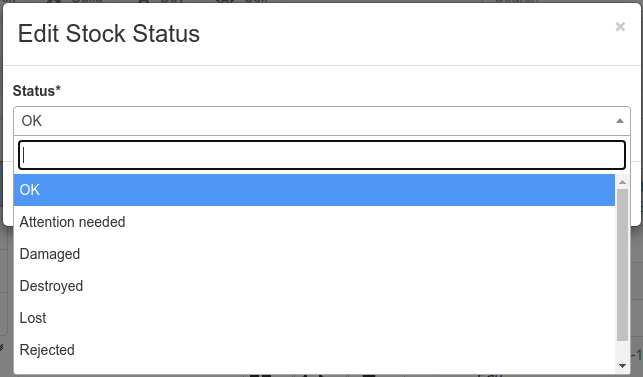Click the status list scrollbar down arrow

622,366
